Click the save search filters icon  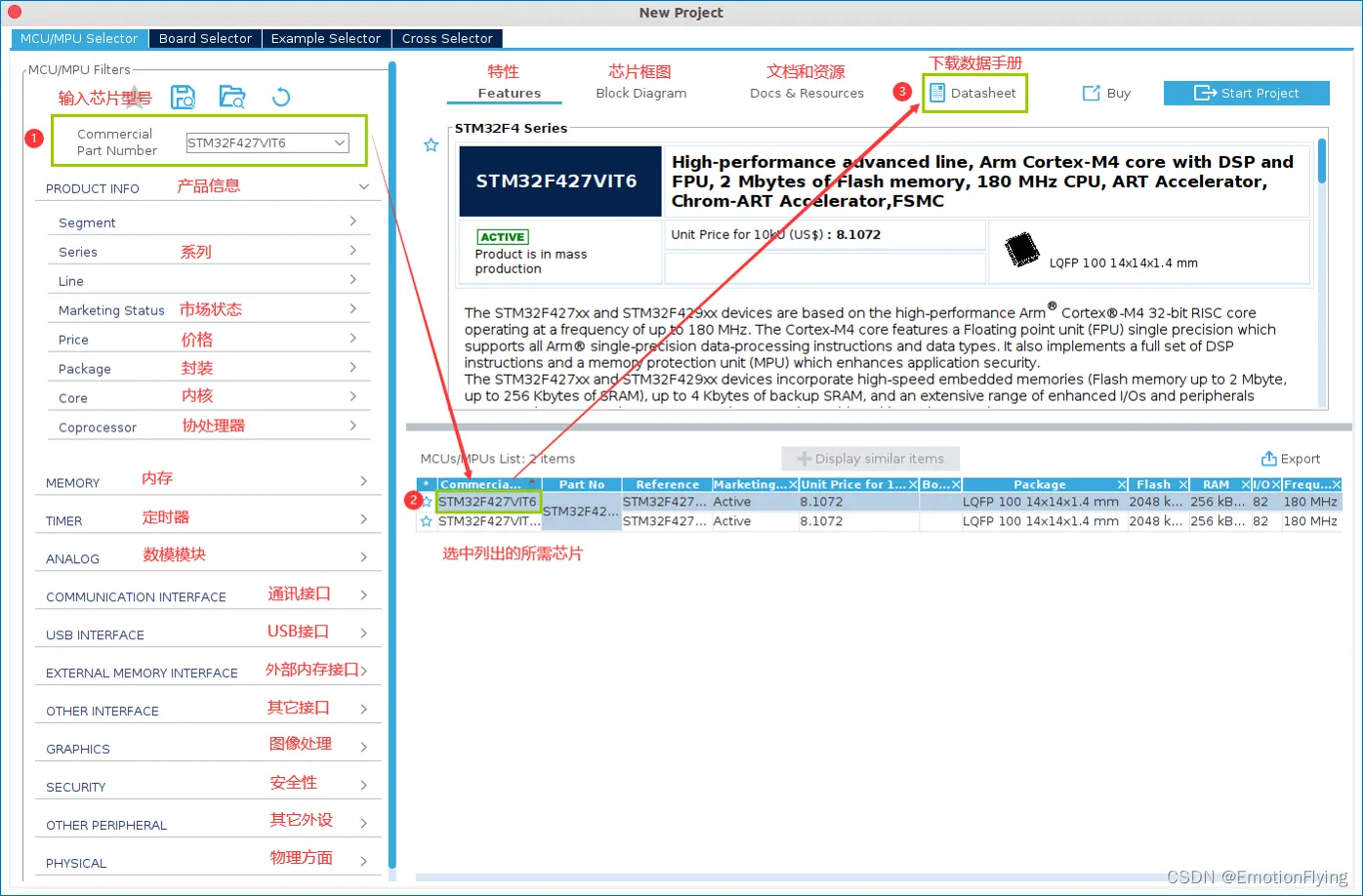pos(183,97)
